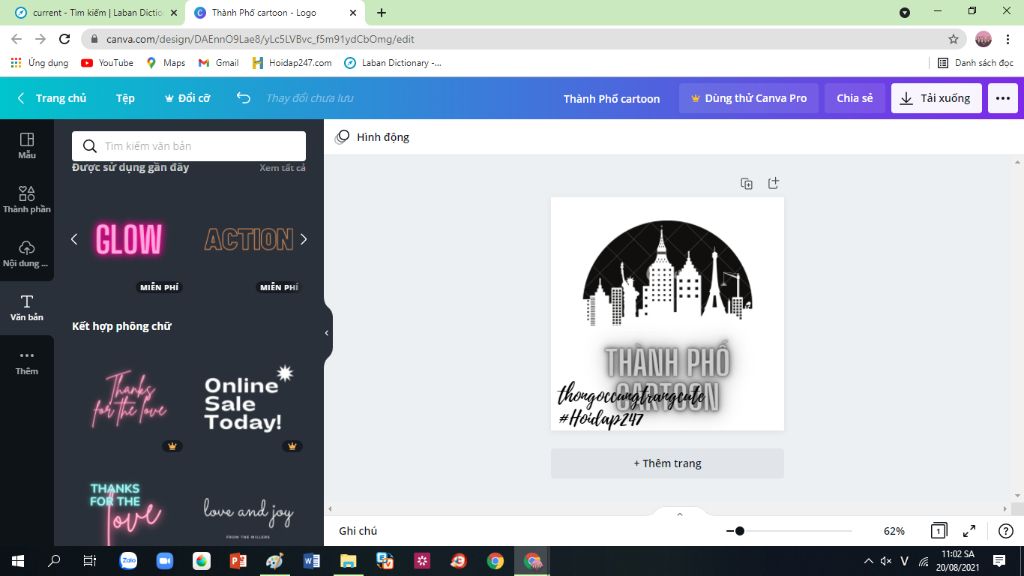Switch to the Laban Dictionary browser tab
The width and height of the screenshot is (1024, 576).
tap(96, 13)
